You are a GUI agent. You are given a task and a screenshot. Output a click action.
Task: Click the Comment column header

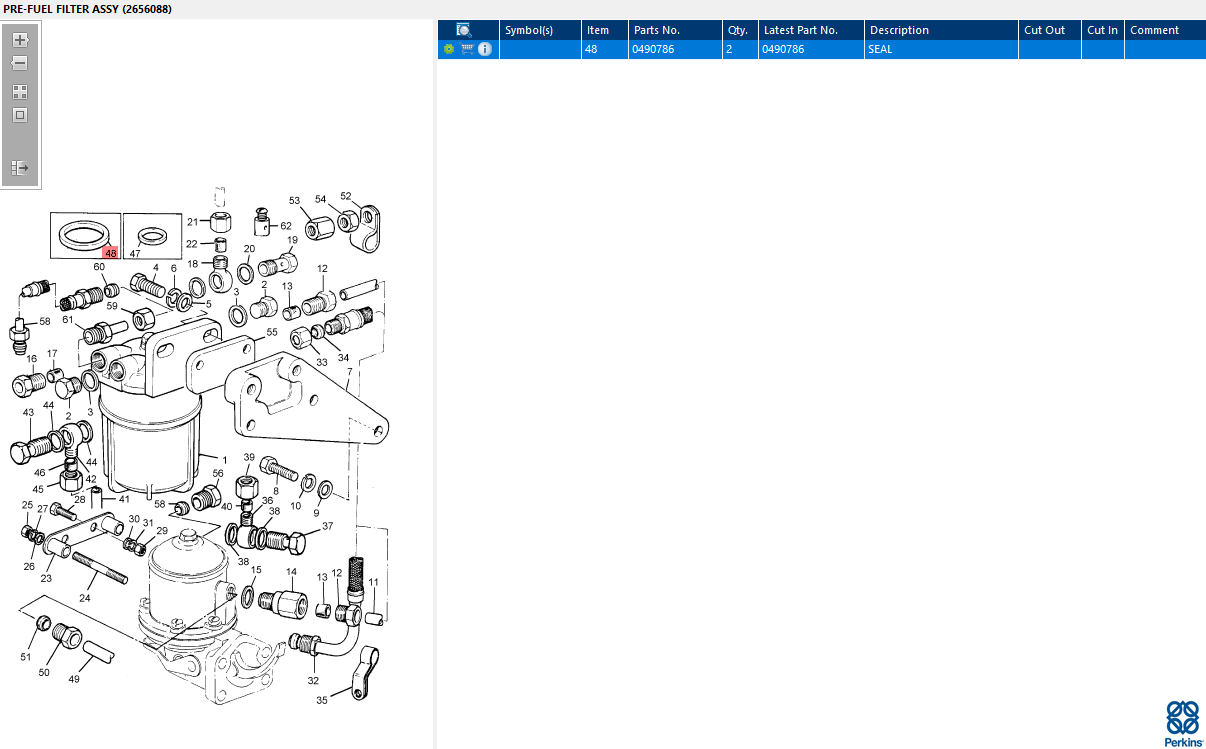pyautogui.click(x=1165, y=30)
